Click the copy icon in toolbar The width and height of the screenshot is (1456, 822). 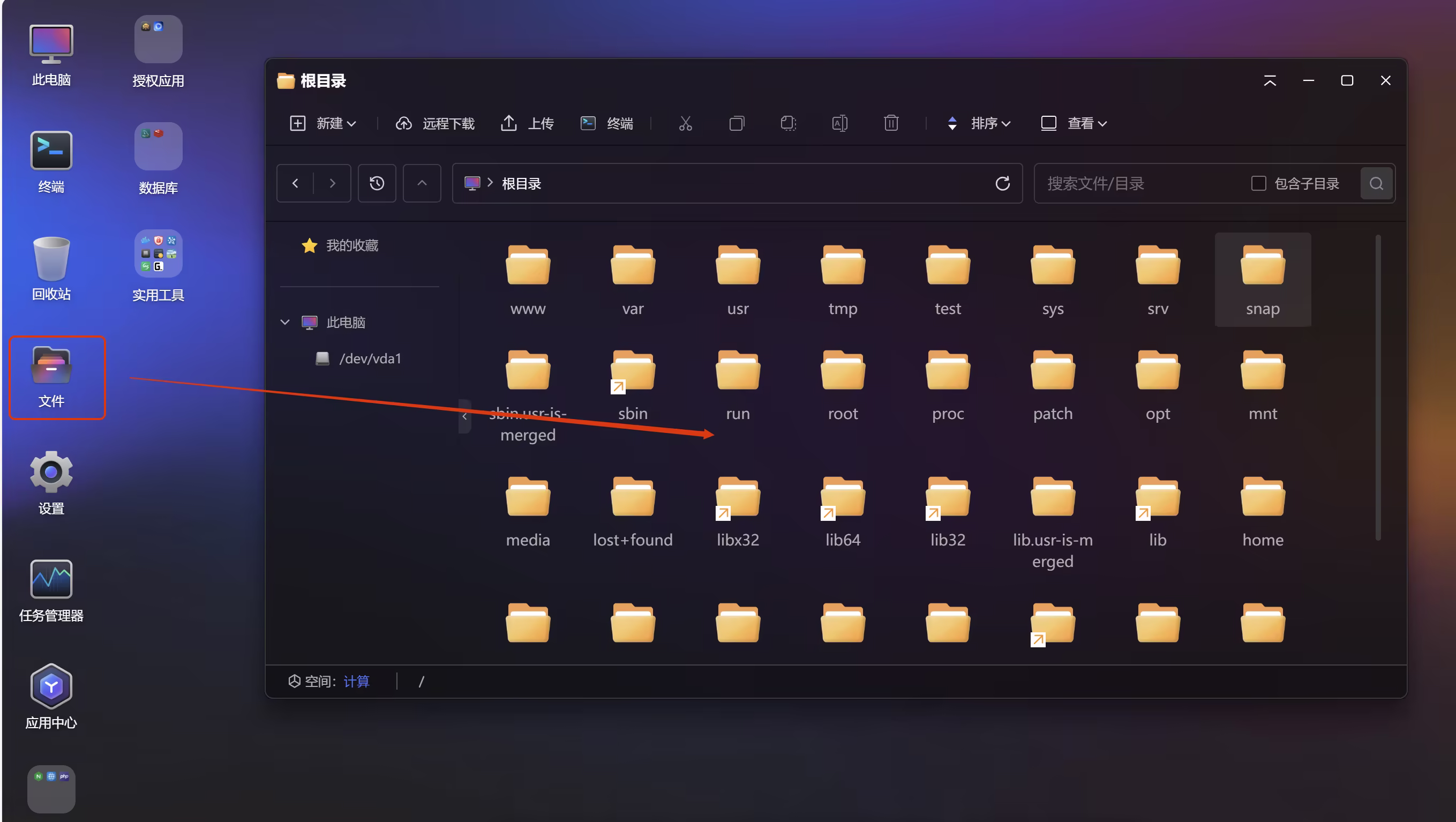coord(737,123)
